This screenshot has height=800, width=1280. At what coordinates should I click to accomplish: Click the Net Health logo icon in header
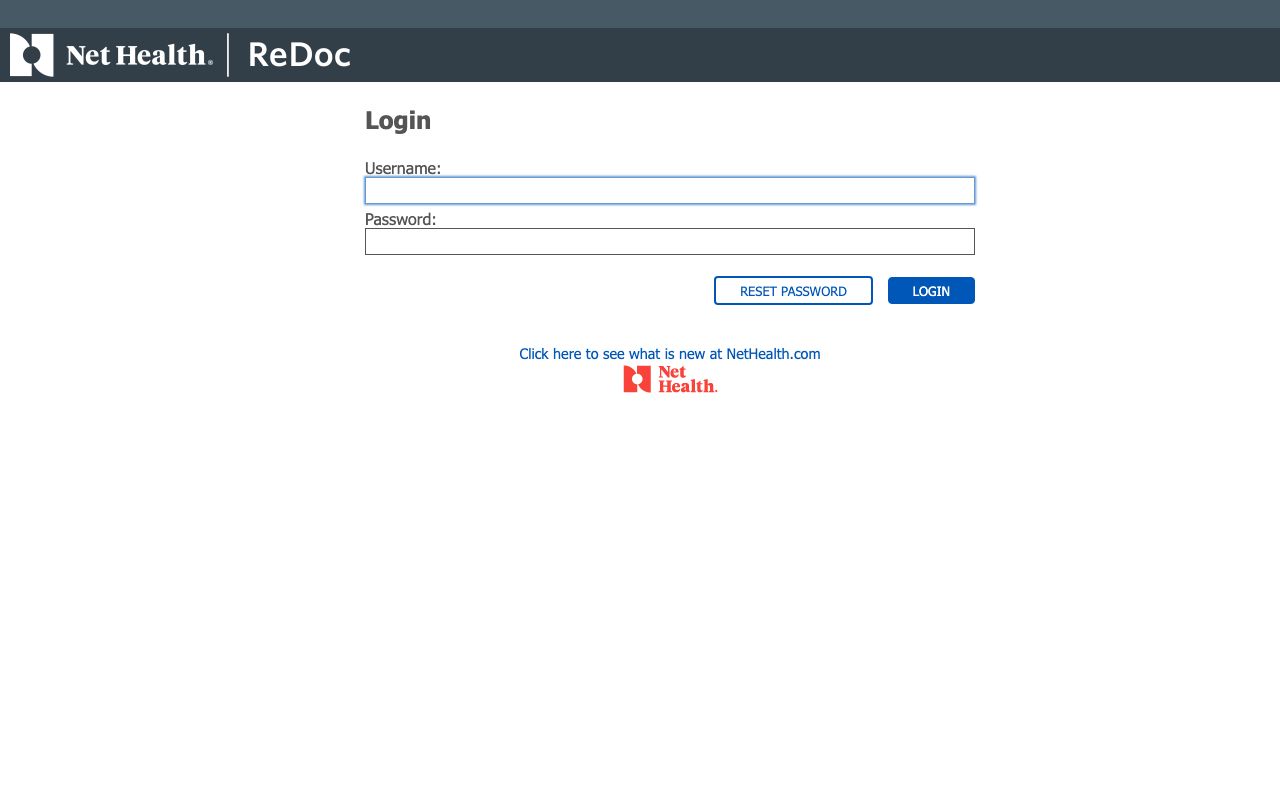click(31, 55)
